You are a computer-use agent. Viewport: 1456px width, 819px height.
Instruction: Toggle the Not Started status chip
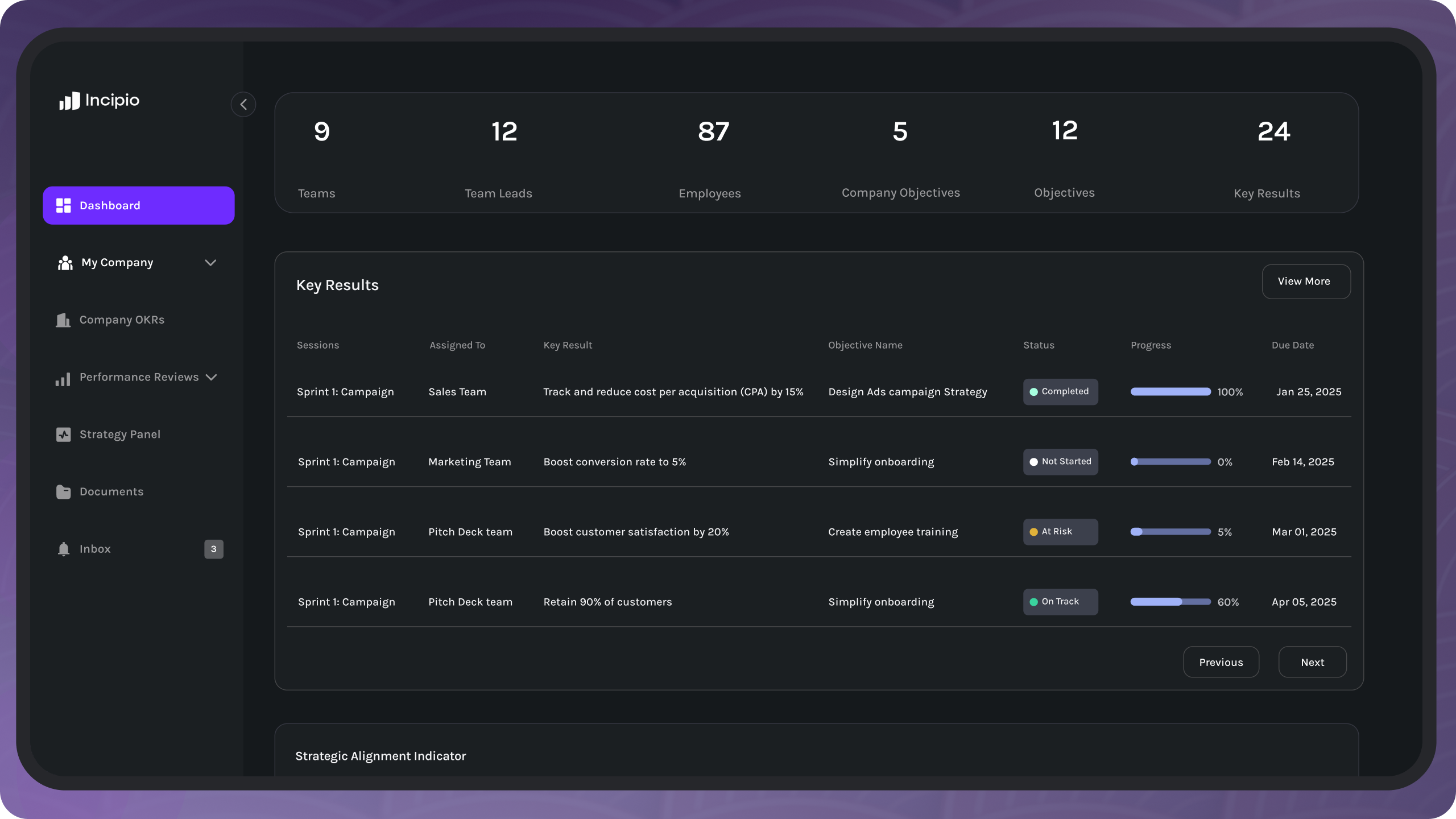1060,461
